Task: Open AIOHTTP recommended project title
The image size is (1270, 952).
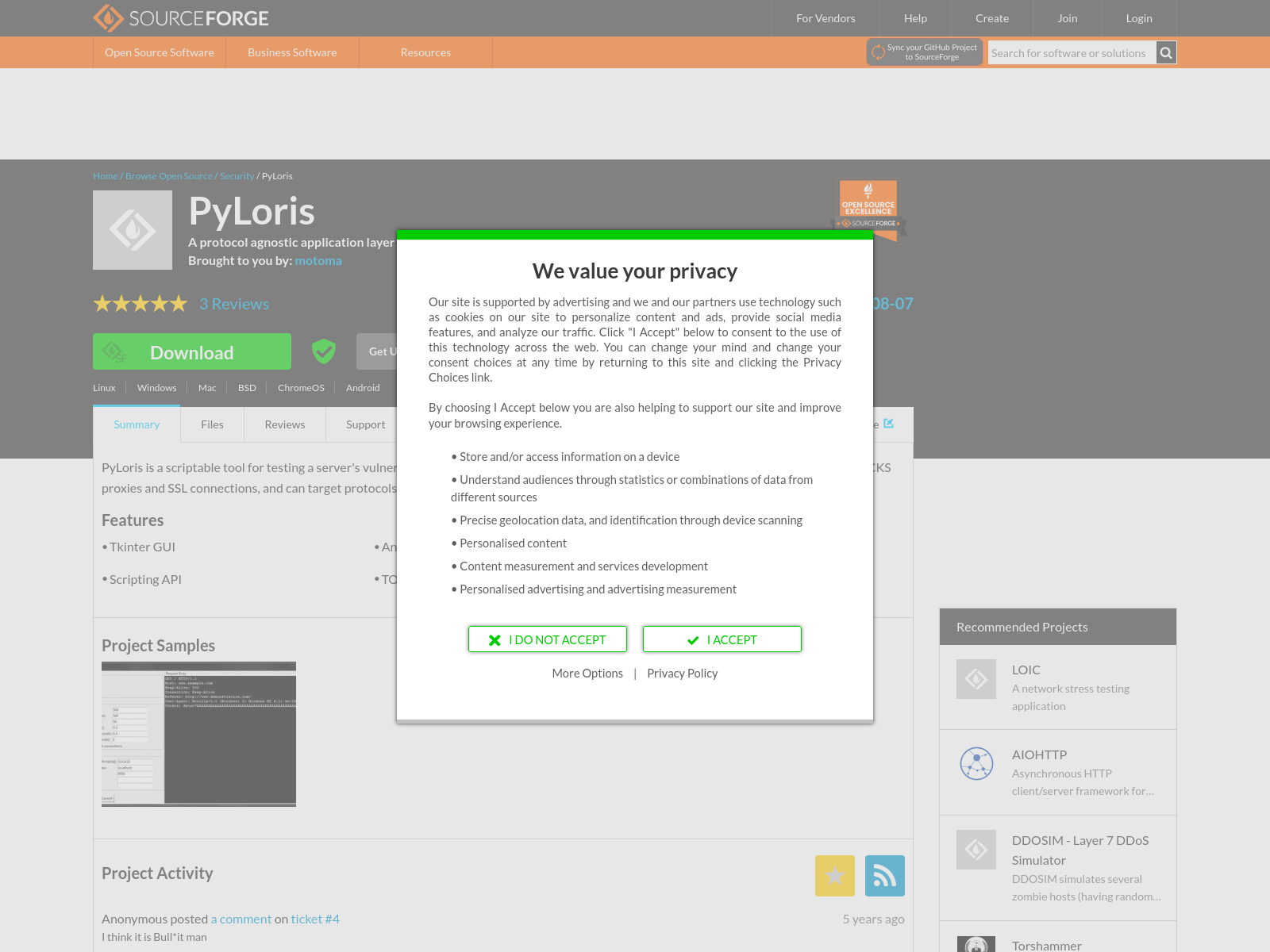Action: [1039, 754]
